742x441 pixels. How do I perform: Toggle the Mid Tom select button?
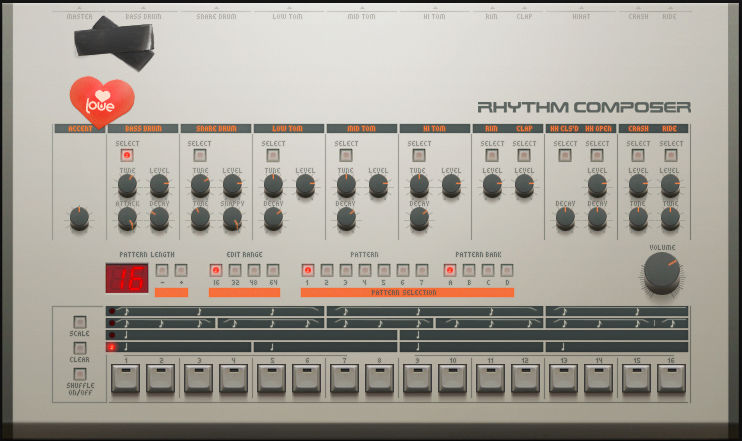coord(346,155)
